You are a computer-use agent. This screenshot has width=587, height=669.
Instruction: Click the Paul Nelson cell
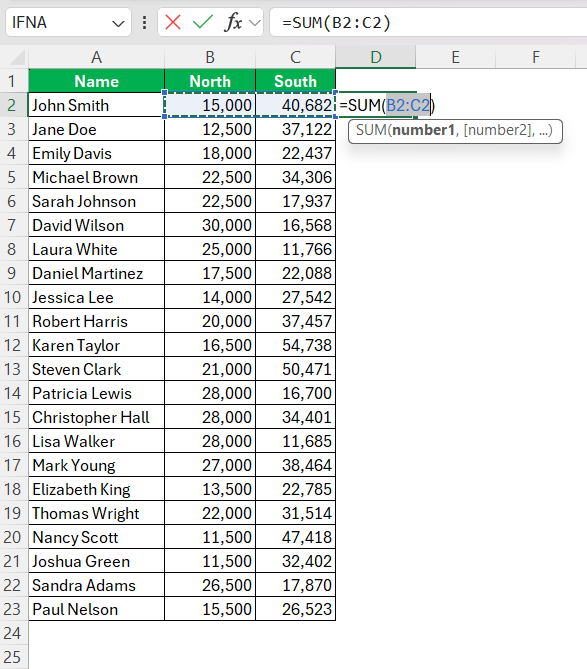(x=96, y=609)
